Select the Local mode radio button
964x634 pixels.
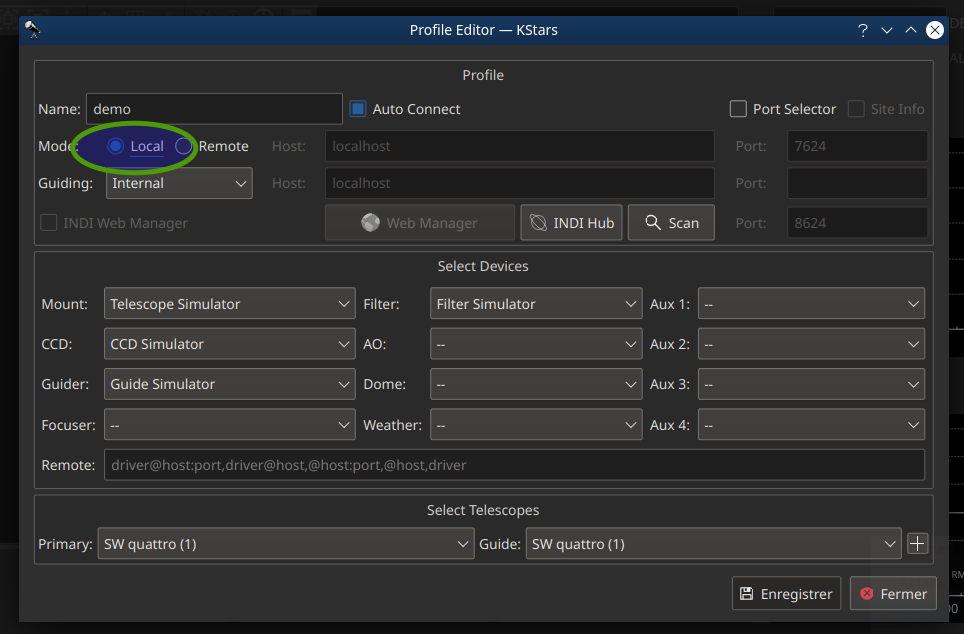[x=115, y=146]
